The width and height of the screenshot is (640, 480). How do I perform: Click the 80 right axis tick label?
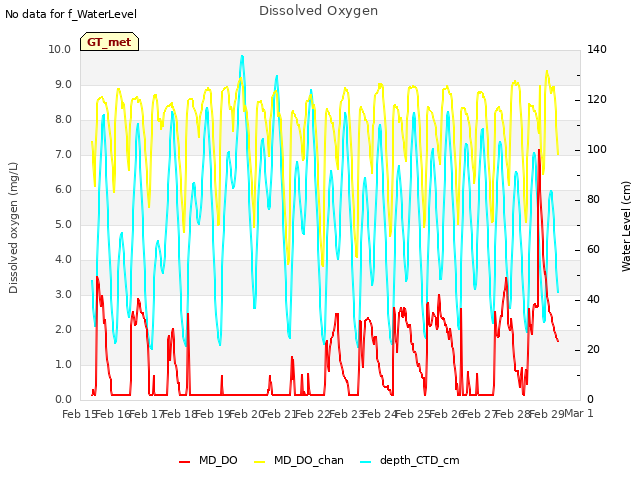pos(593,200)
